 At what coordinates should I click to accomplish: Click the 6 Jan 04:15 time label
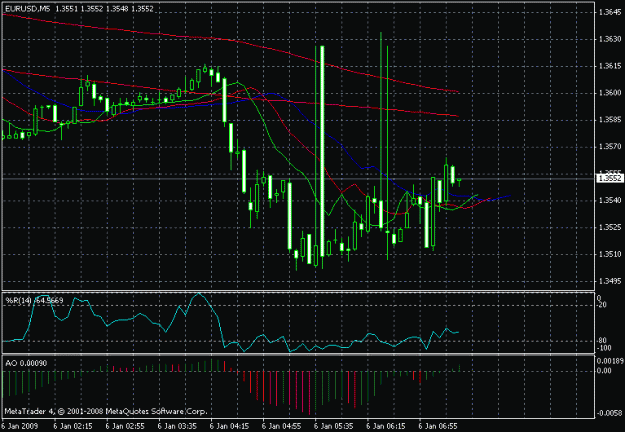(230, 426)
